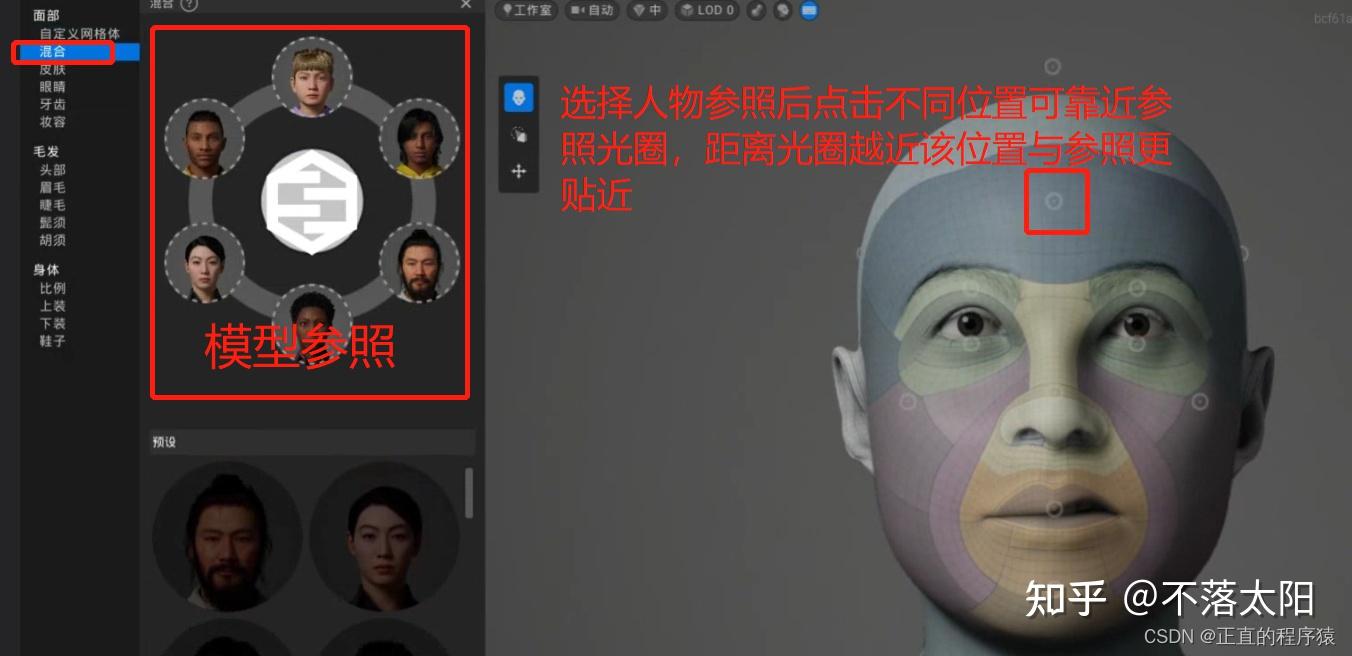Select the face Blend tool in viewport toolbar
The width and height of the screenshot is (1352, 656).
[519, 98]
